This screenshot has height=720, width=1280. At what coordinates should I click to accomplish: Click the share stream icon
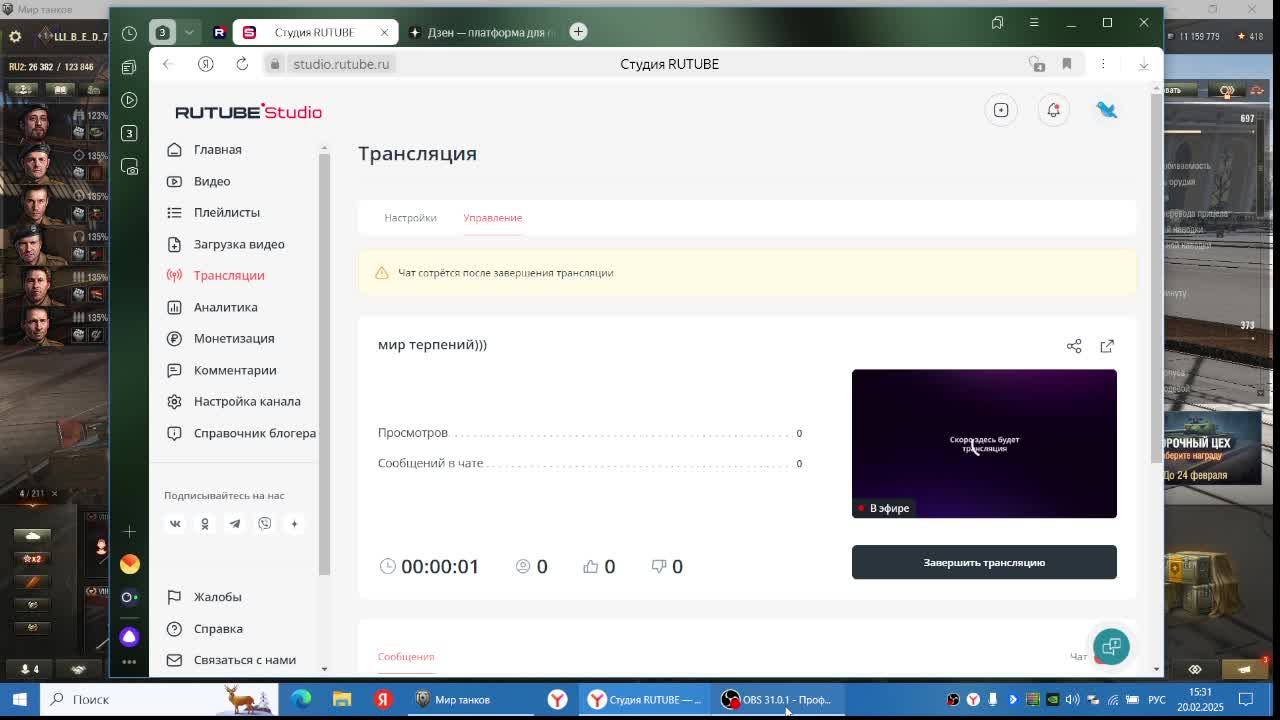tap(1074, 346)
